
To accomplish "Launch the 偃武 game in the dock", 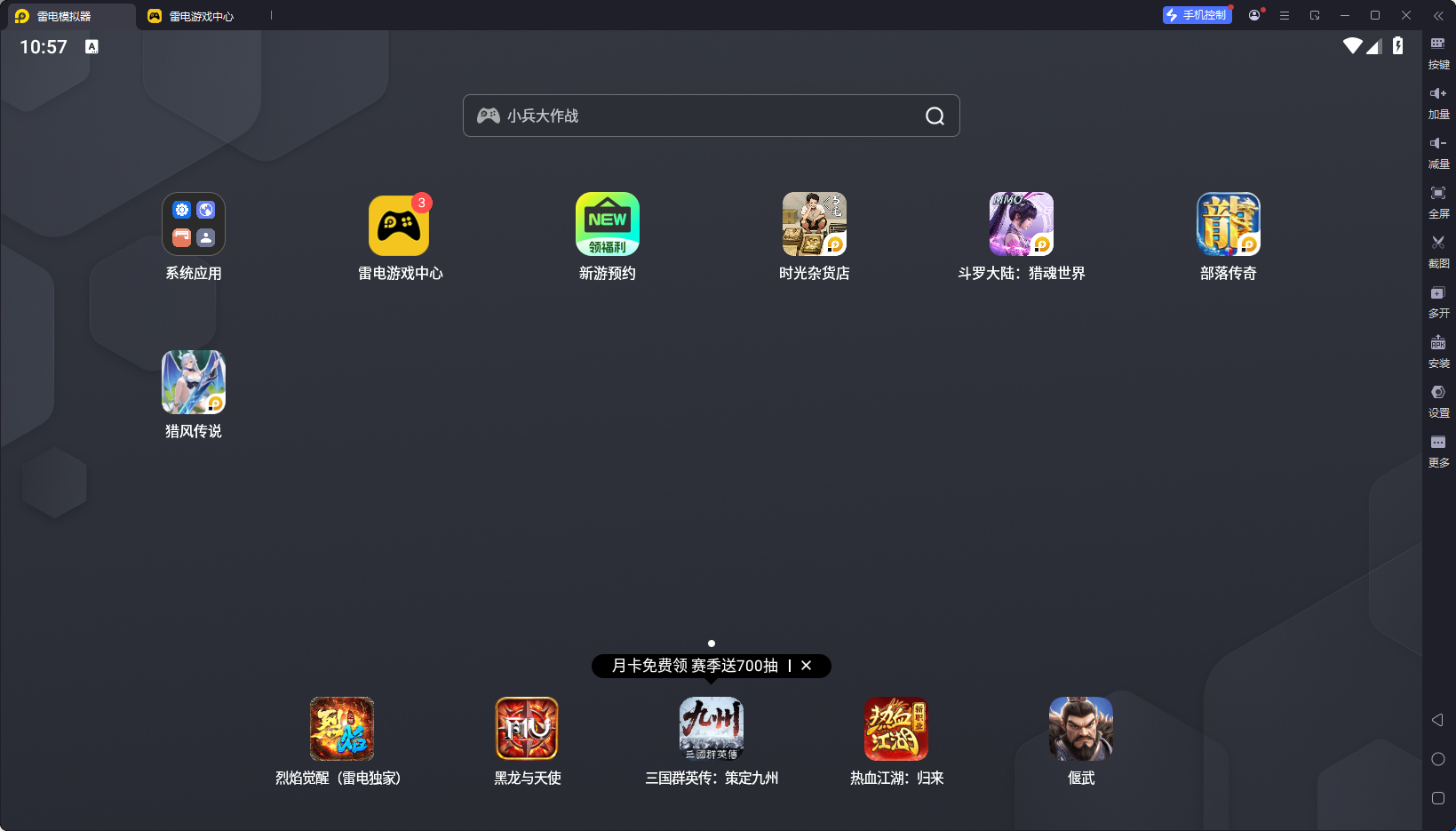I will coord(1081,729).
